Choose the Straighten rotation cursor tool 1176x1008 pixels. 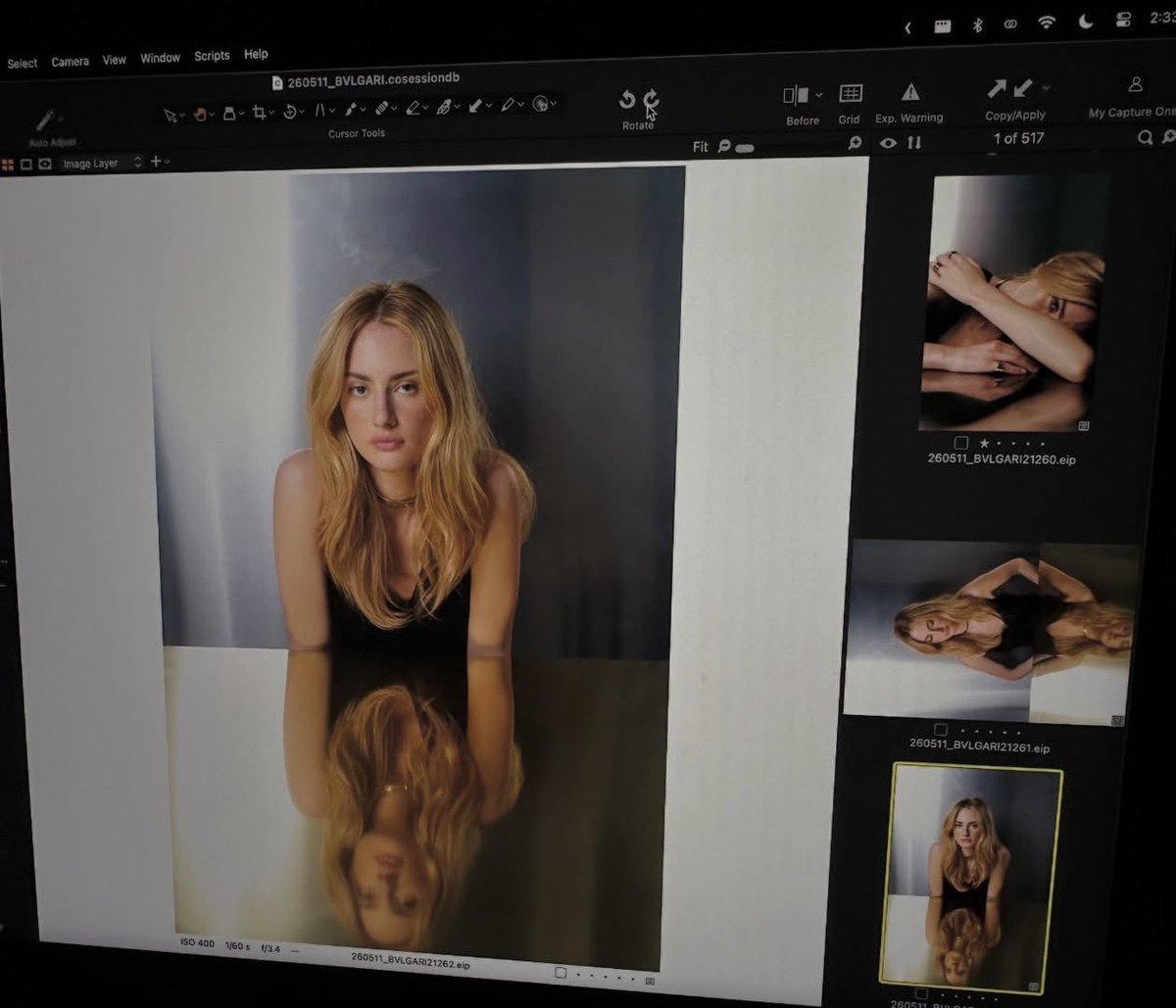(x=289, y=112)
